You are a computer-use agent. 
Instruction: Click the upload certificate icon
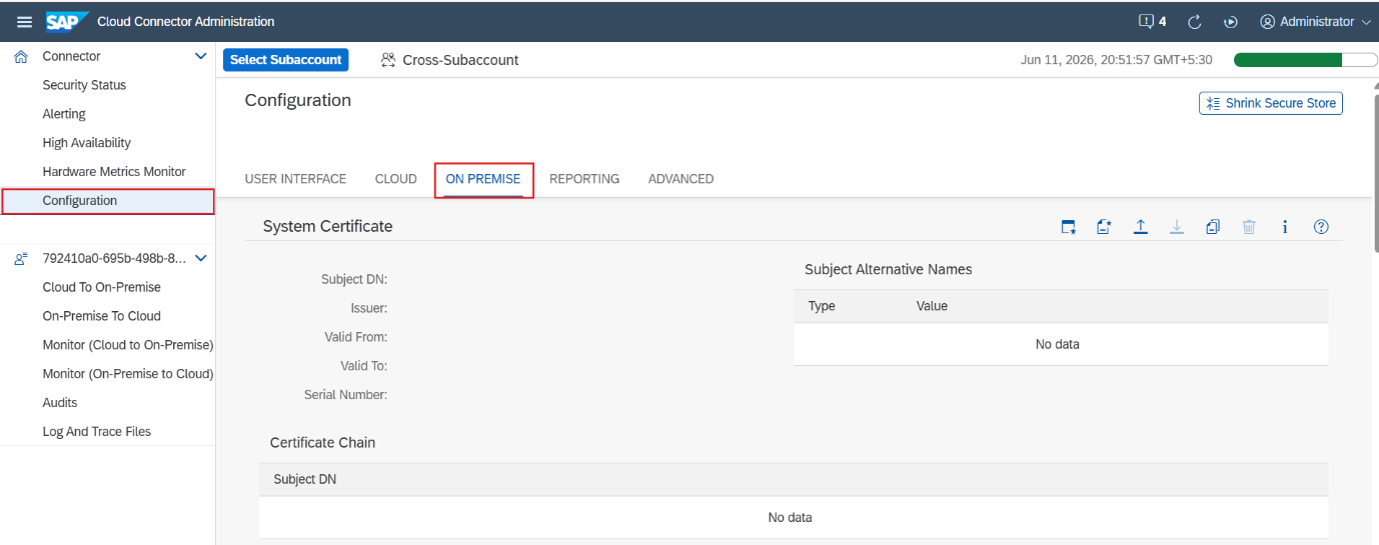1140,227
